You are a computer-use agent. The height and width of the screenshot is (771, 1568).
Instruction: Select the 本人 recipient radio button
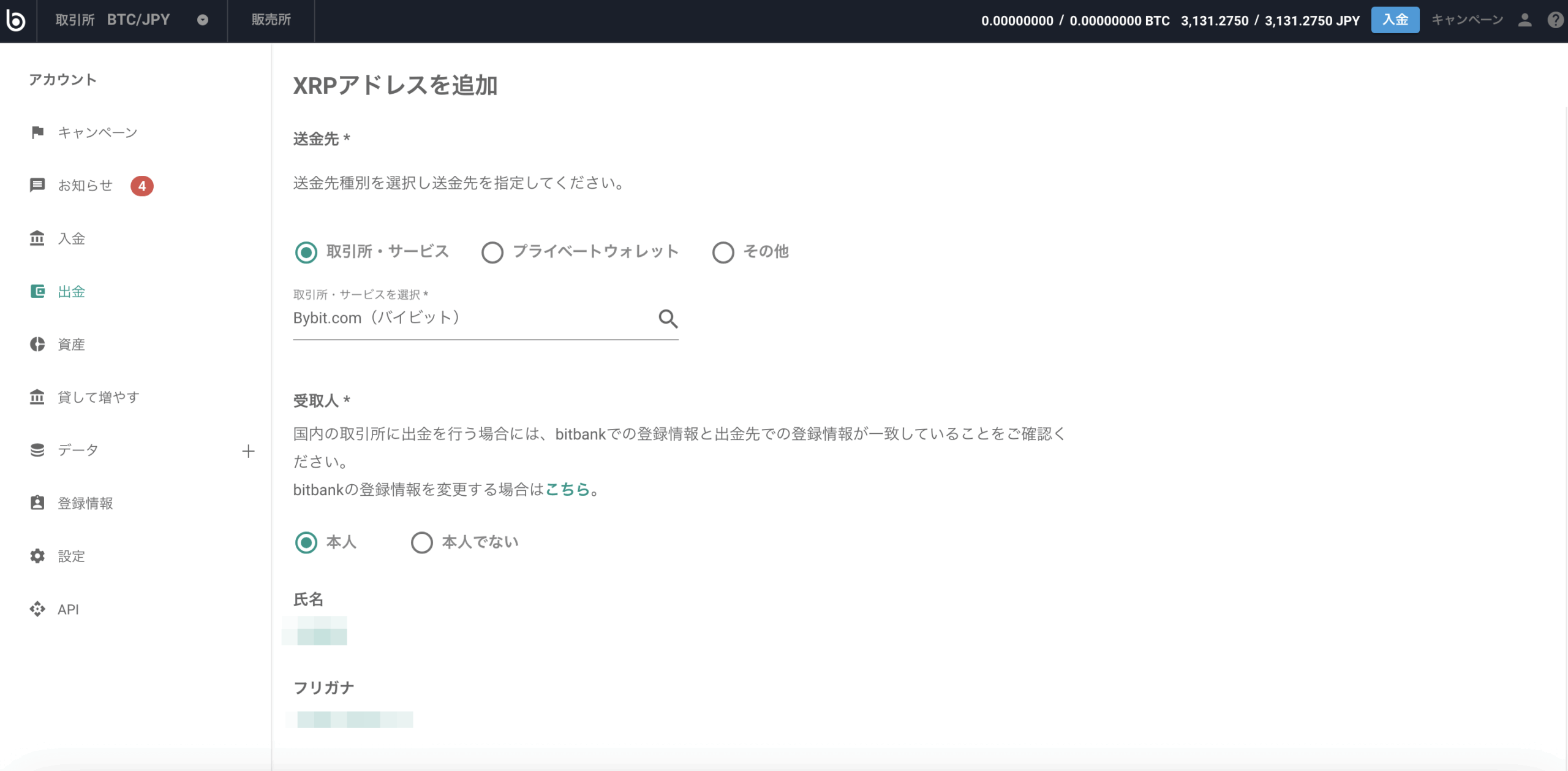(306, 543)
